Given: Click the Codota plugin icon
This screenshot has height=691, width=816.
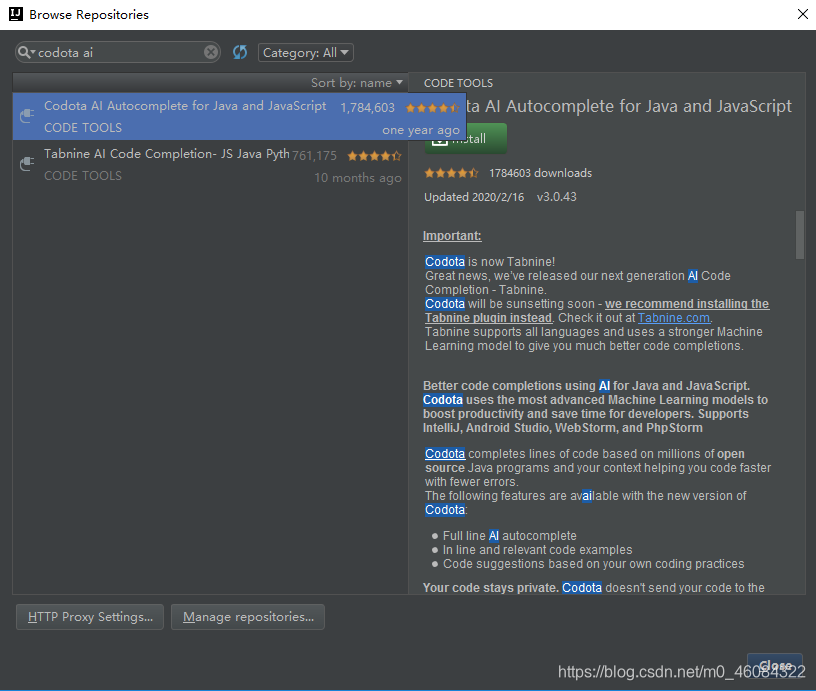Looking at the screenshot, I should [27, 116].
